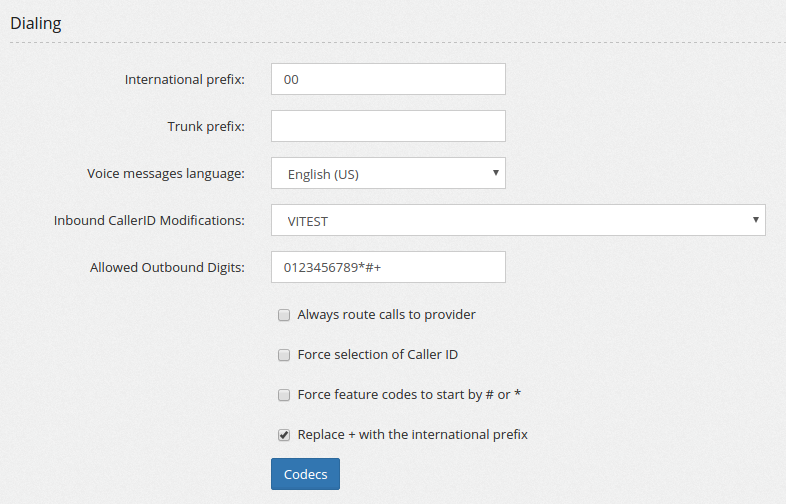Click the Dialing section heading

36,24
